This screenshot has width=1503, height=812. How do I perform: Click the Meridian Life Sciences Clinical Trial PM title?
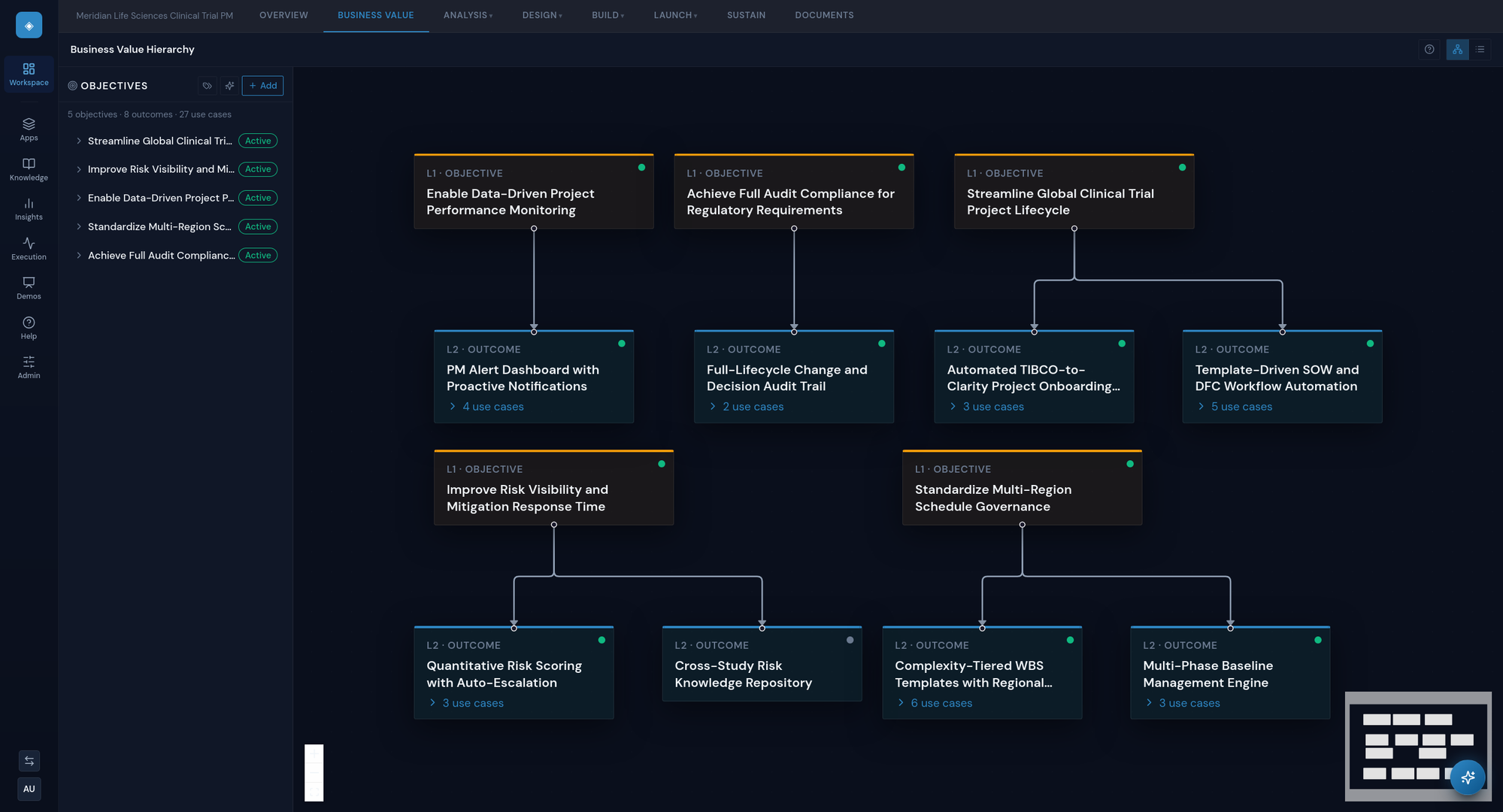(154, 15)
